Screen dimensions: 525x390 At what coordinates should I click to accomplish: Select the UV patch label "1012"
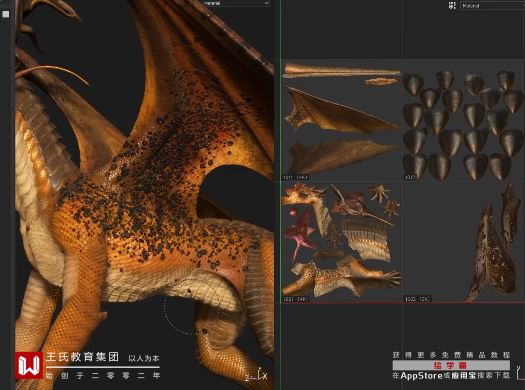(x=410, y=177)
